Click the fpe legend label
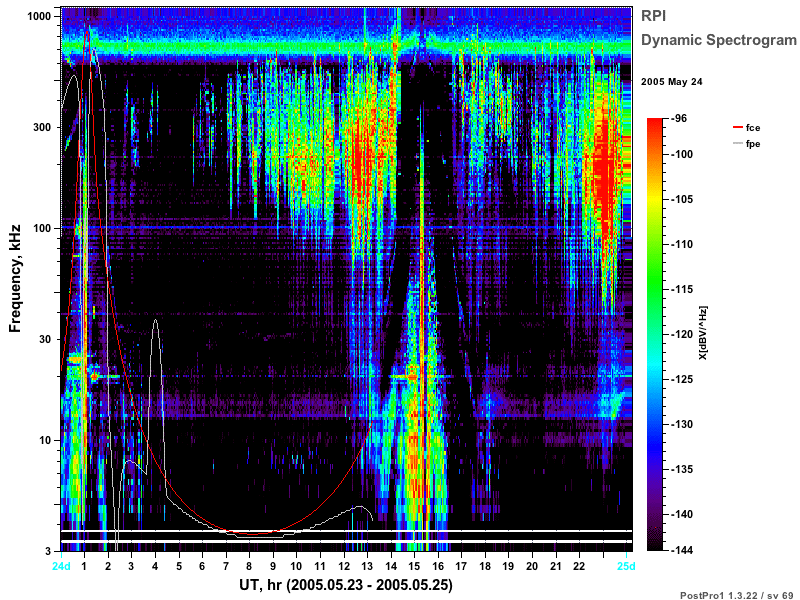800x600 pixels. pyautogui.click(x=753, y=144)
